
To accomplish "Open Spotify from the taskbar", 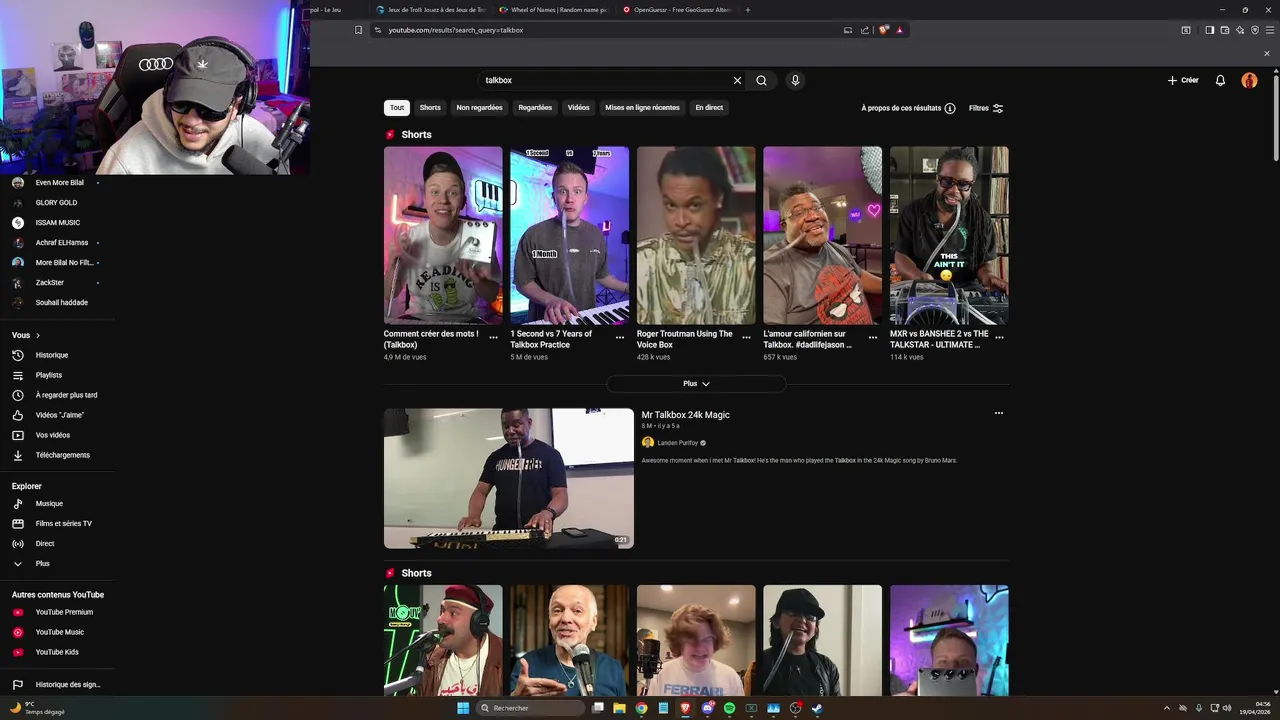I will (729, 708).
